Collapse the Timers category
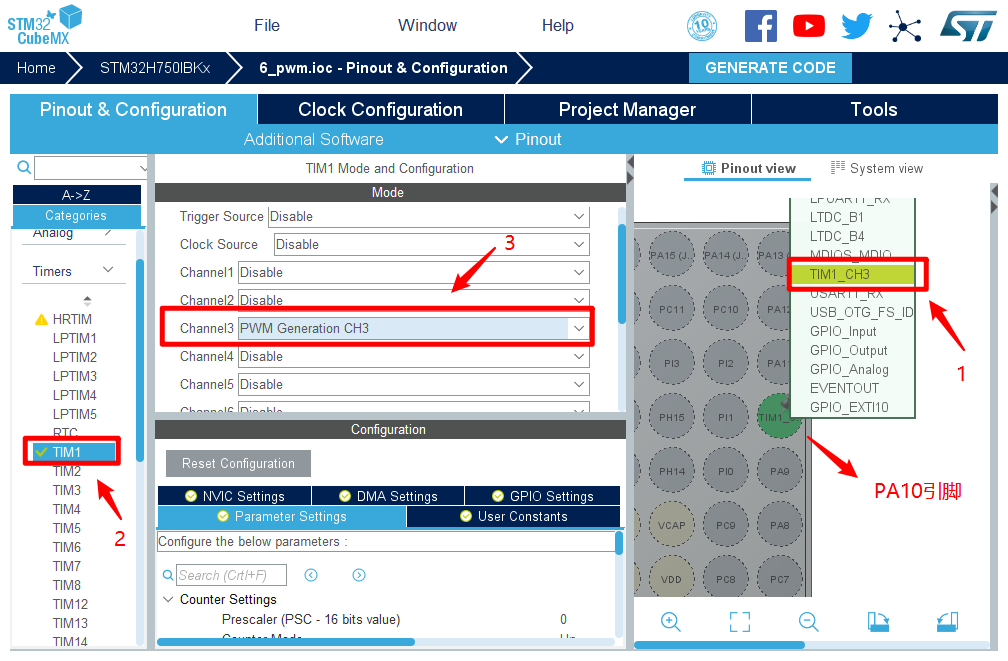 (108, 271)
